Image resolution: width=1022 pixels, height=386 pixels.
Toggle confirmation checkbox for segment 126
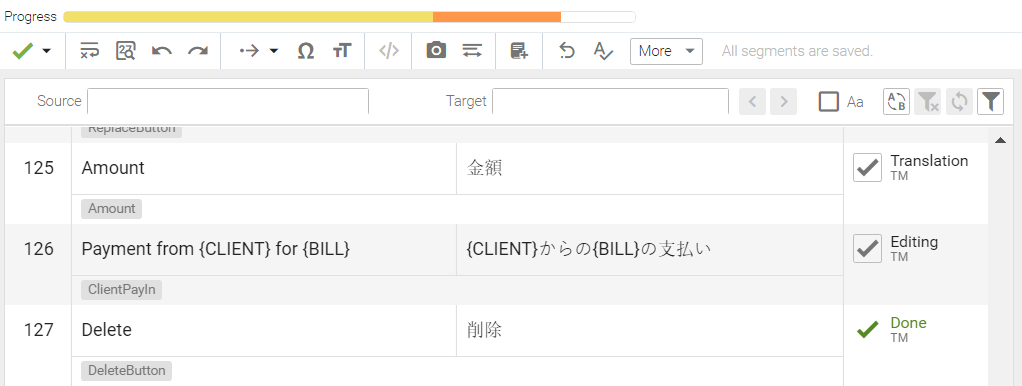click(x=868, y=248)
